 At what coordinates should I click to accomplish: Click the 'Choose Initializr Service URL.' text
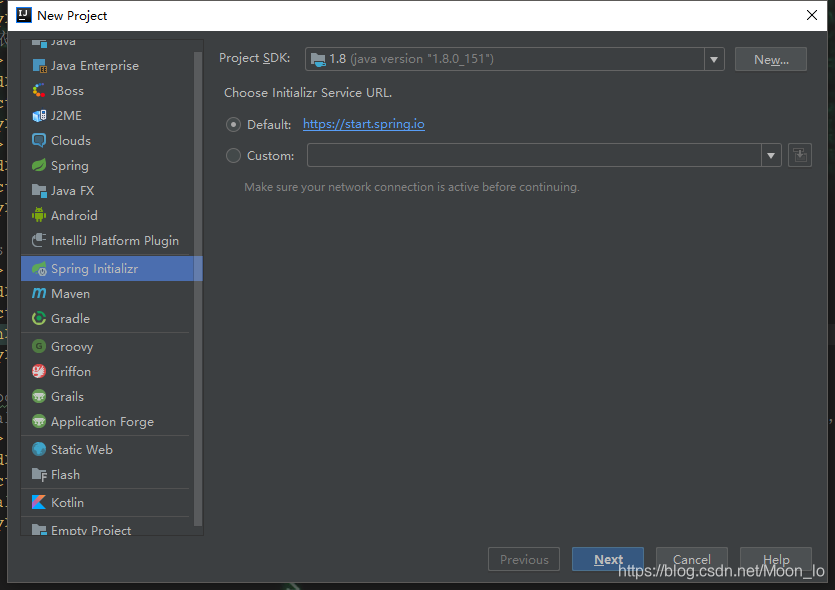[308, 93]
